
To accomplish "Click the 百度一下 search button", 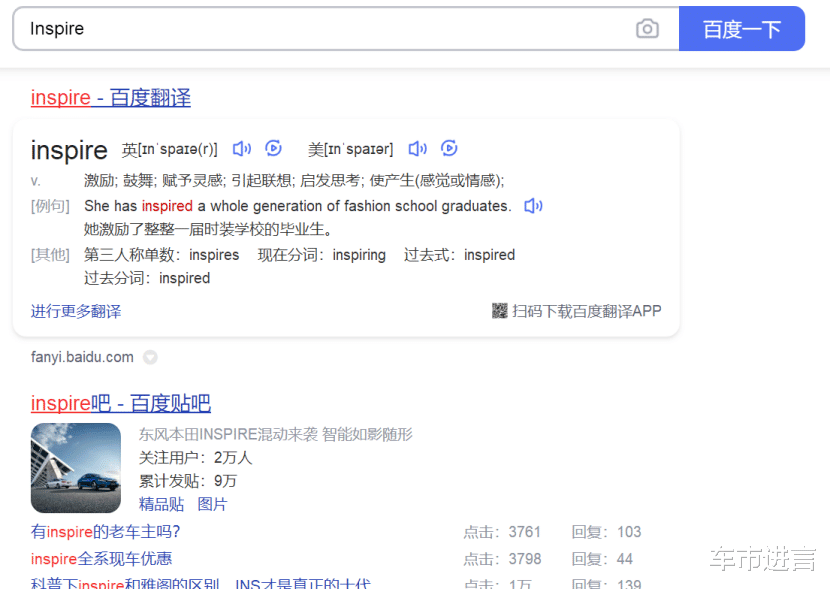I will point(742,29).
